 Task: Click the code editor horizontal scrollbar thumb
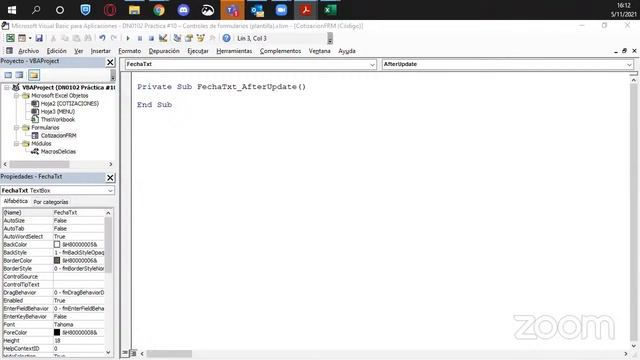coord(169,353)
